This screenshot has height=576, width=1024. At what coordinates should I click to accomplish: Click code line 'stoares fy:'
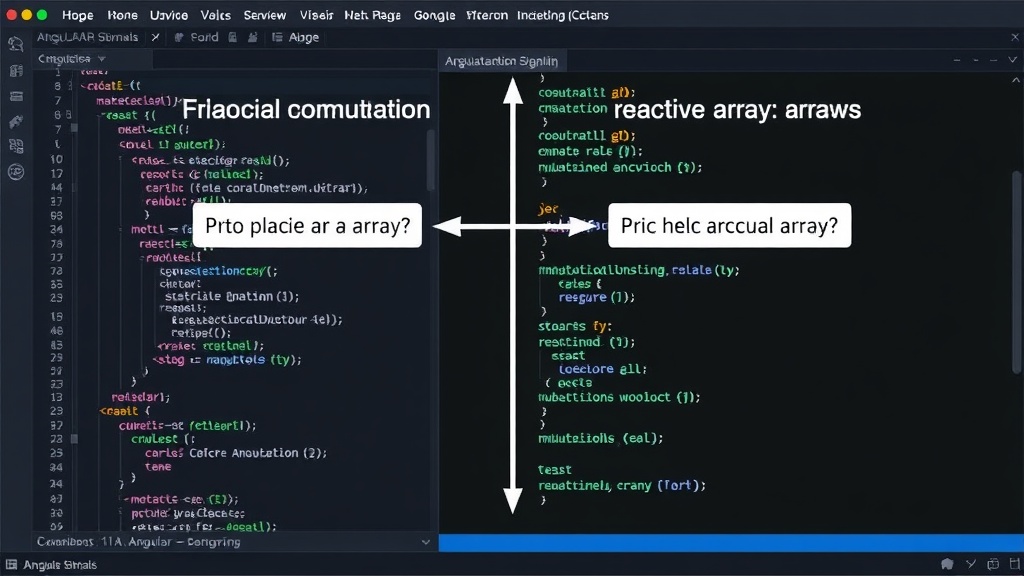click(x=575, y=326)
